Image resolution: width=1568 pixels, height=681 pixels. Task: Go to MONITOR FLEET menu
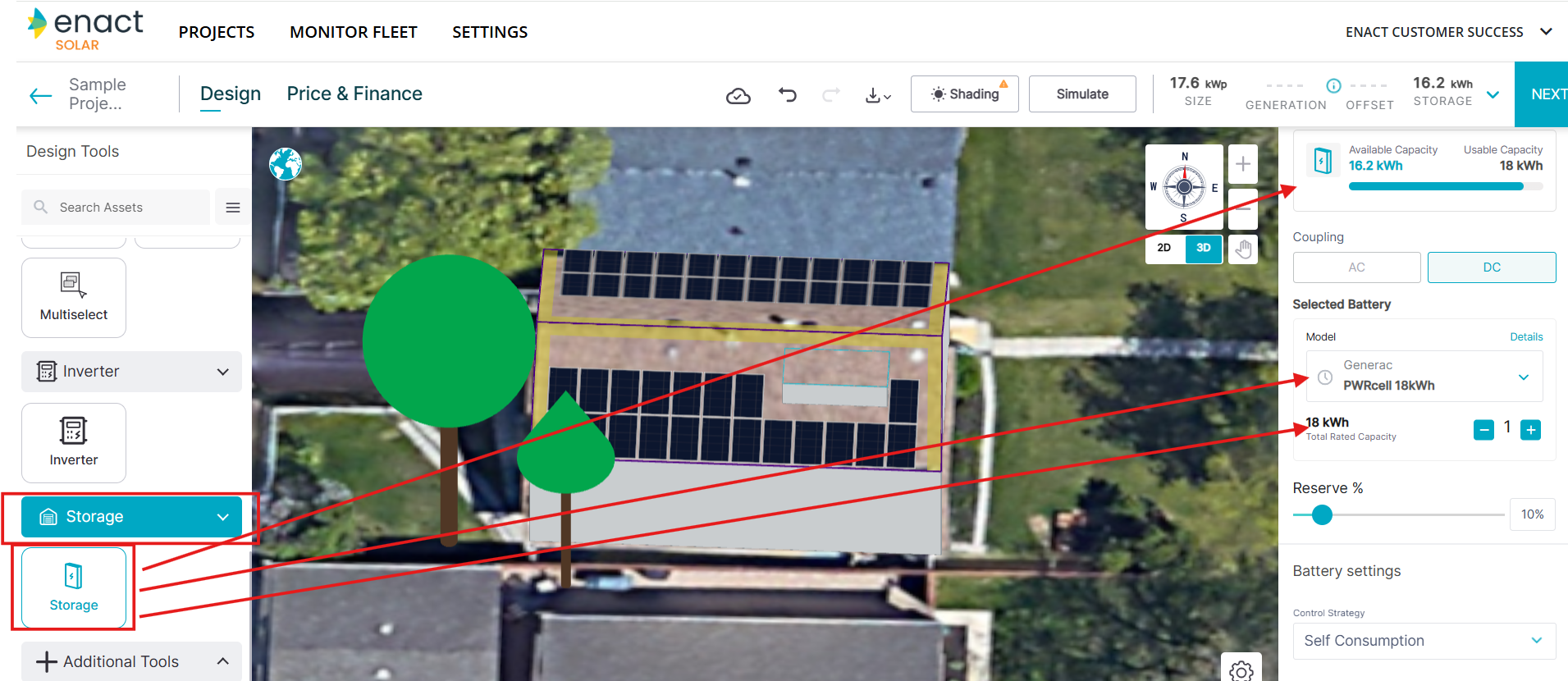click(x=354, y=32)
